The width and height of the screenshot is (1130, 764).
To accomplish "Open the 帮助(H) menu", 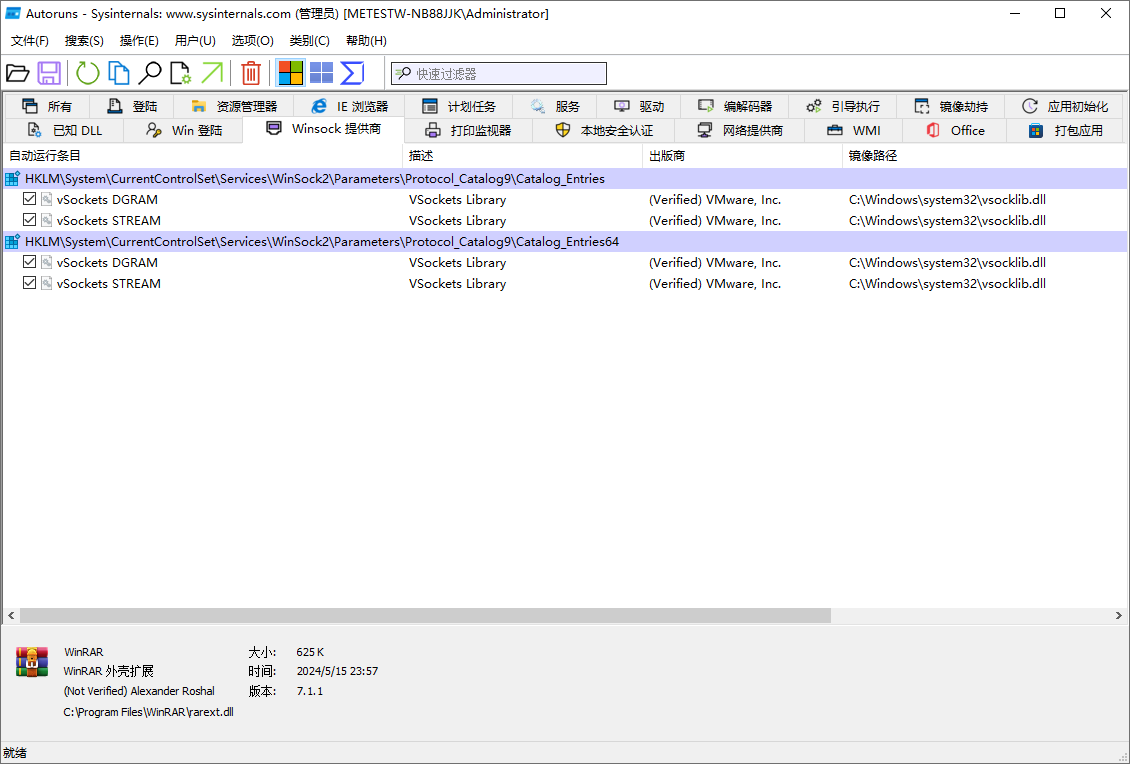I will pyautogui.click(x=366, y=41).
